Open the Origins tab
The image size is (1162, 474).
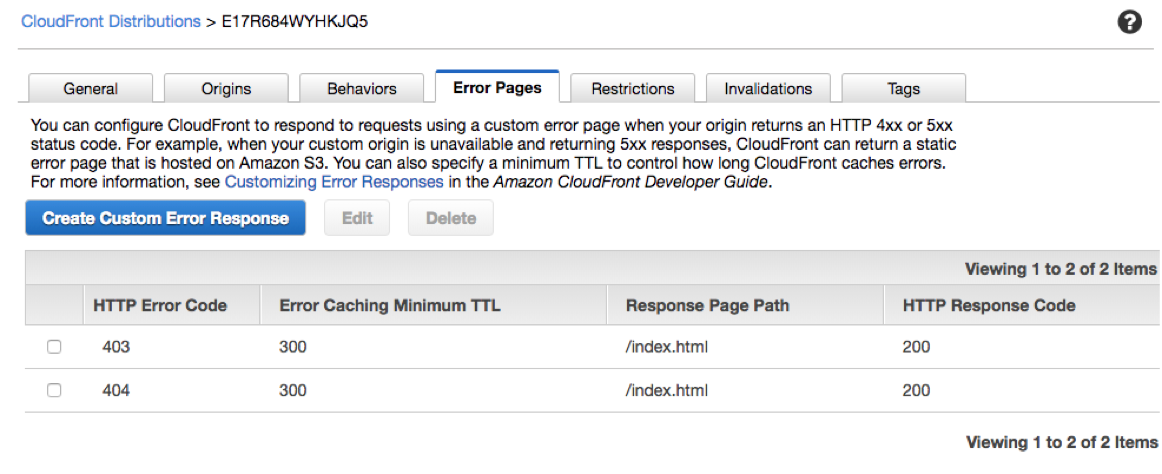tap(226, 88)
